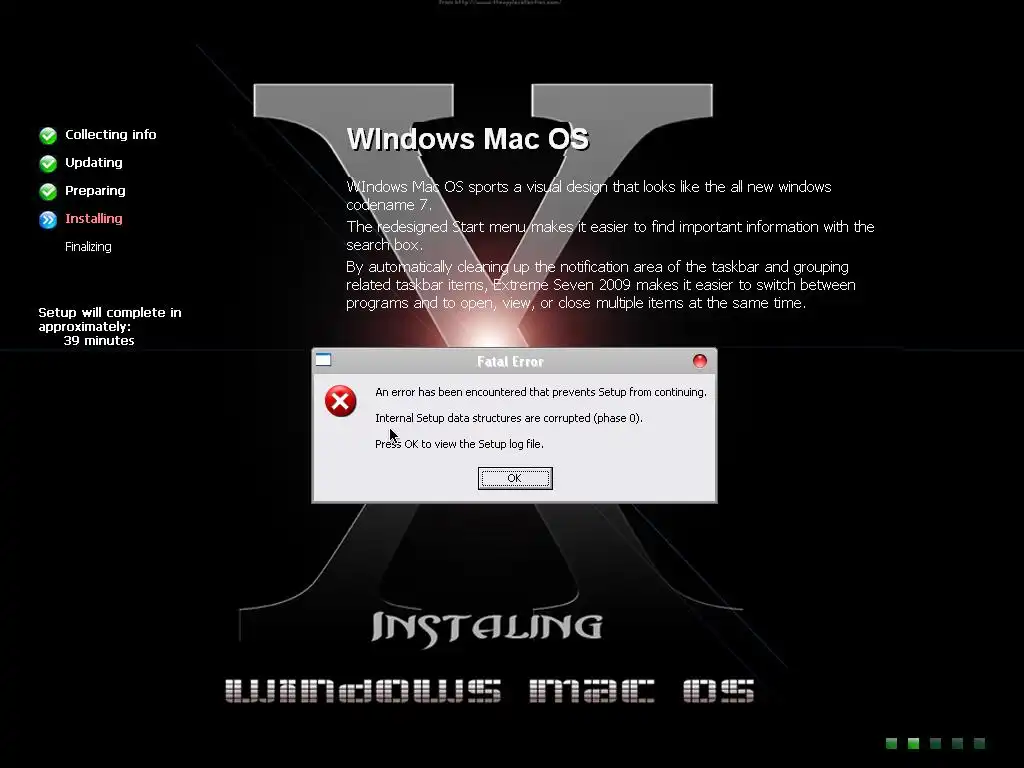1024x768 pixels.
Task: Click the paragraph about redesigned Start menu
Action: pyautogui.click(x=610, y=236)
